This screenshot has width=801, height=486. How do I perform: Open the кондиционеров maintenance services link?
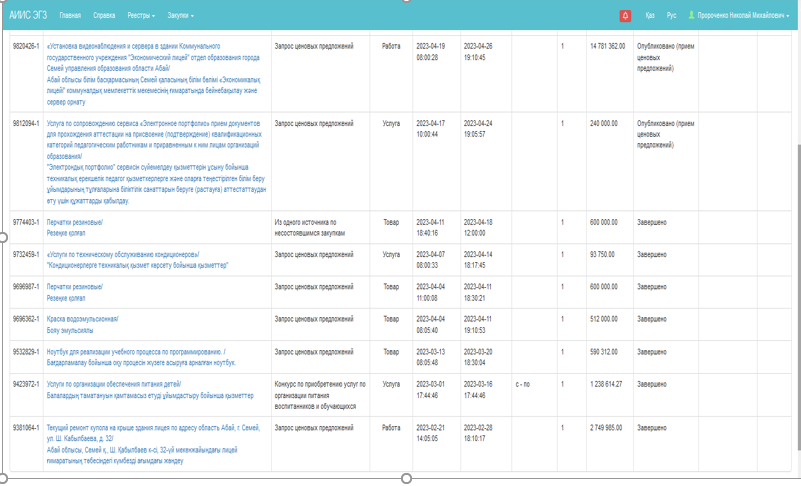tap(137, 260)
